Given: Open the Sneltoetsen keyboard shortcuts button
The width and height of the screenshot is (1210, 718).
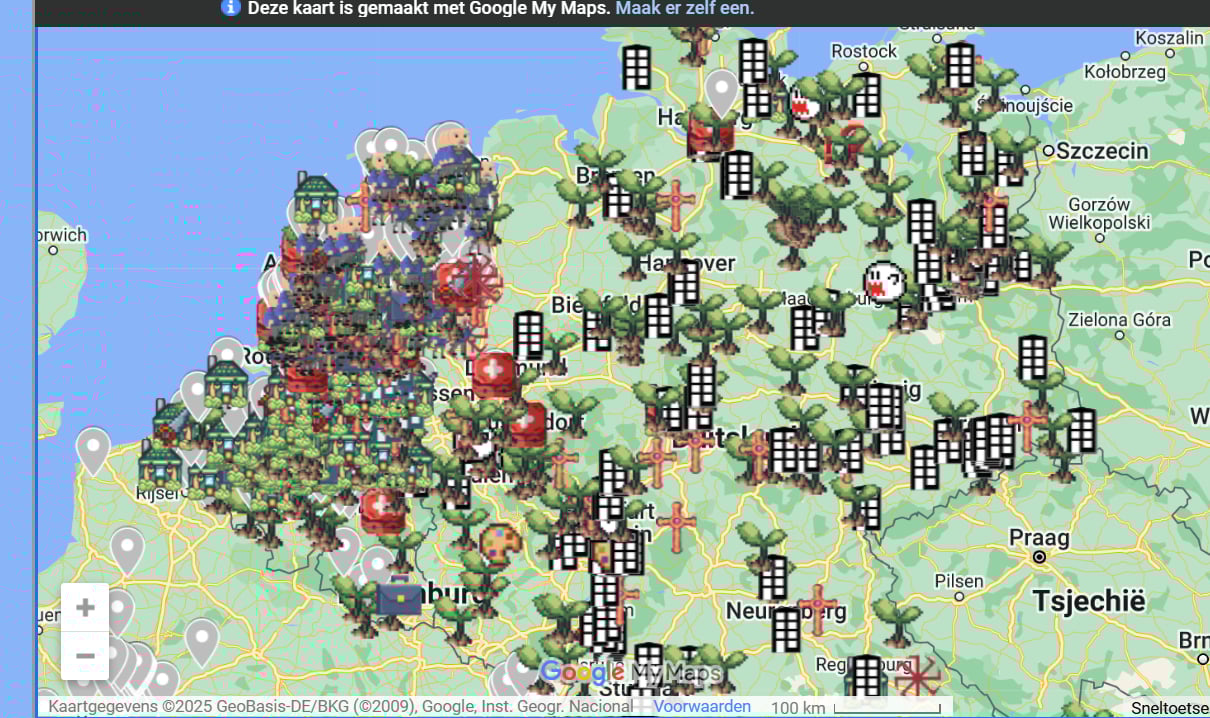Looking at the screenshot, I should [x=1170, y=708].
